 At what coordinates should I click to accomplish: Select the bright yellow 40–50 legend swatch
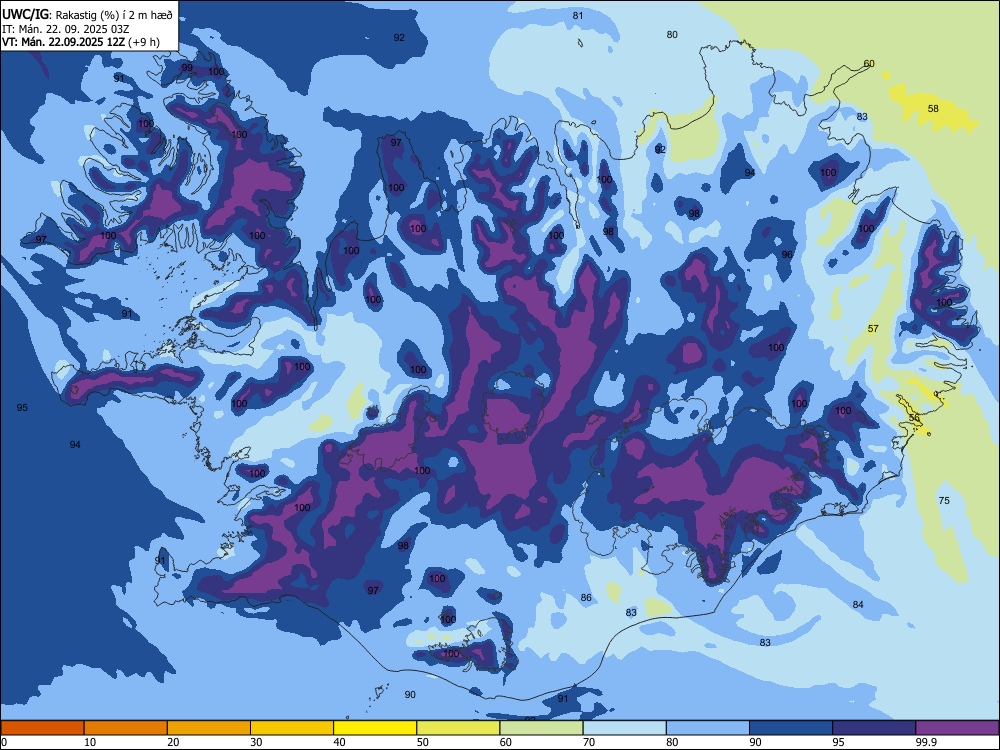tap(375, 728)
